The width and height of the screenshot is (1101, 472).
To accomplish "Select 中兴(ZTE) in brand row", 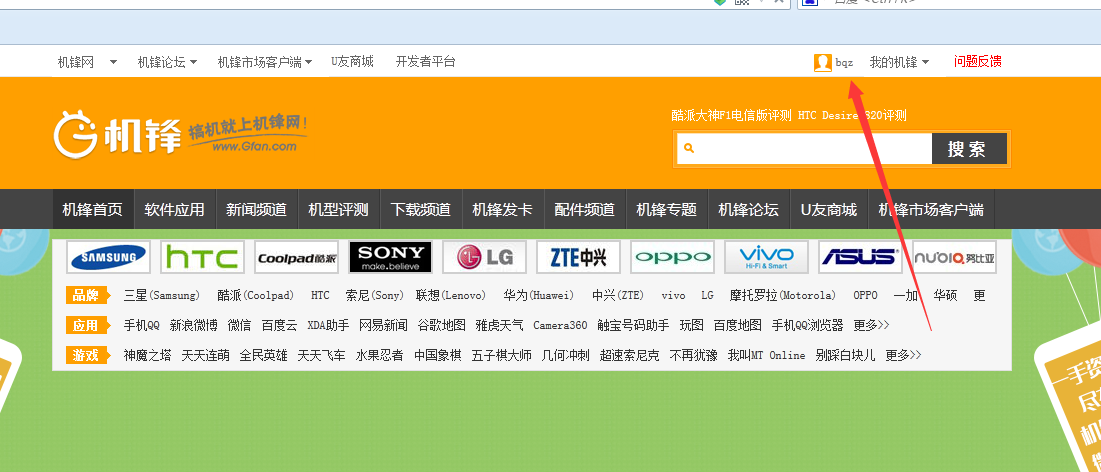I will pos(618,296).
